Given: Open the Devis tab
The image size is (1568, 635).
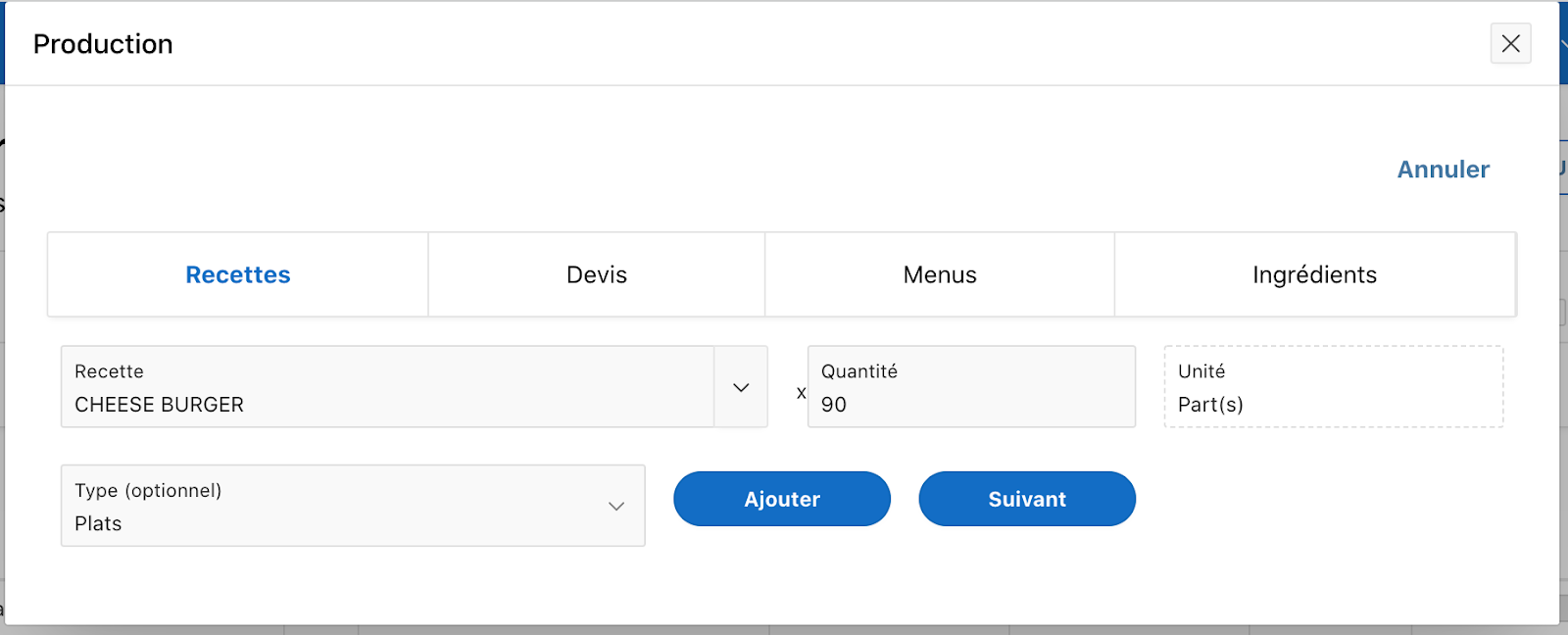Looking at the screenshot, I should click(x=596, y=275).
